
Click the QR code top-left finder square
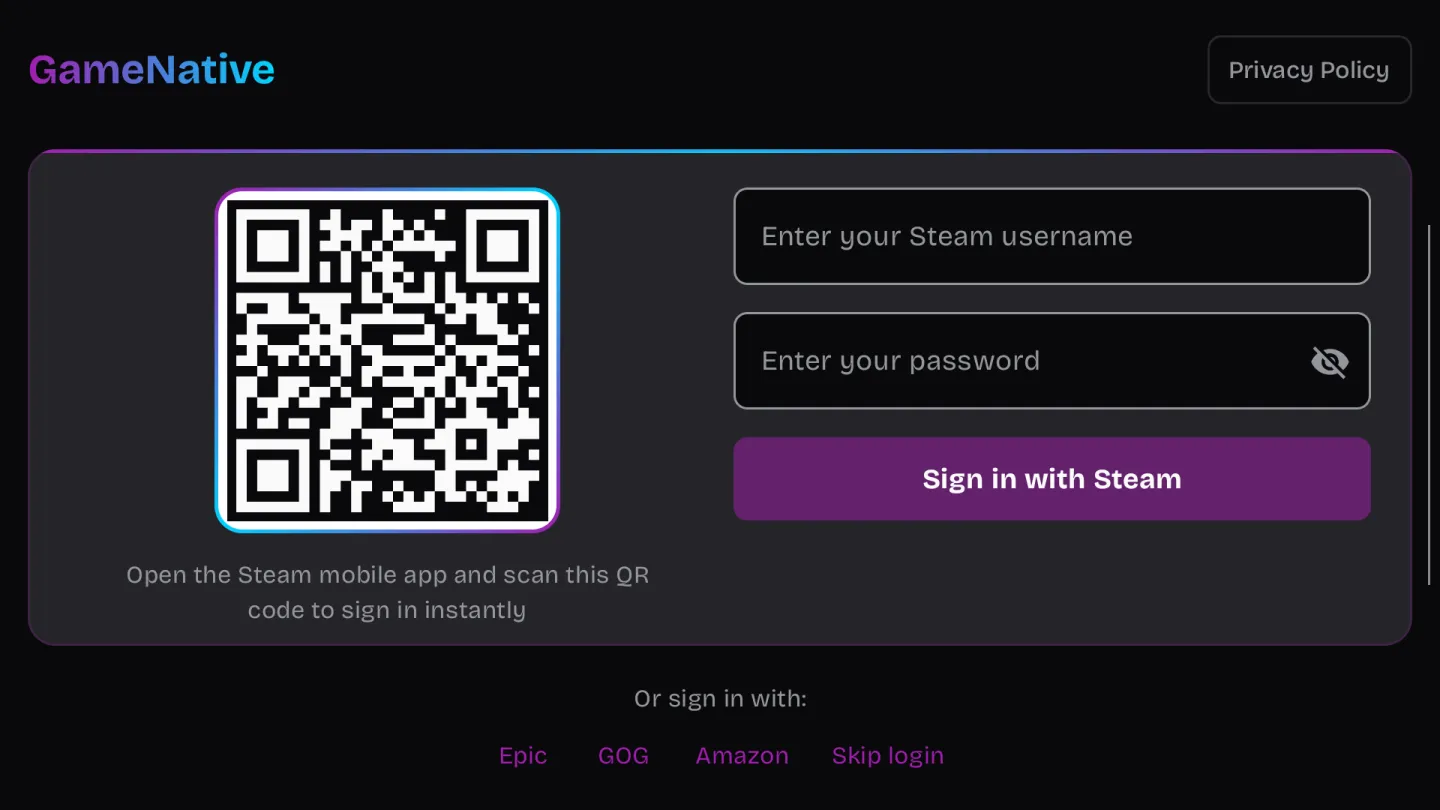pos(274,245)
